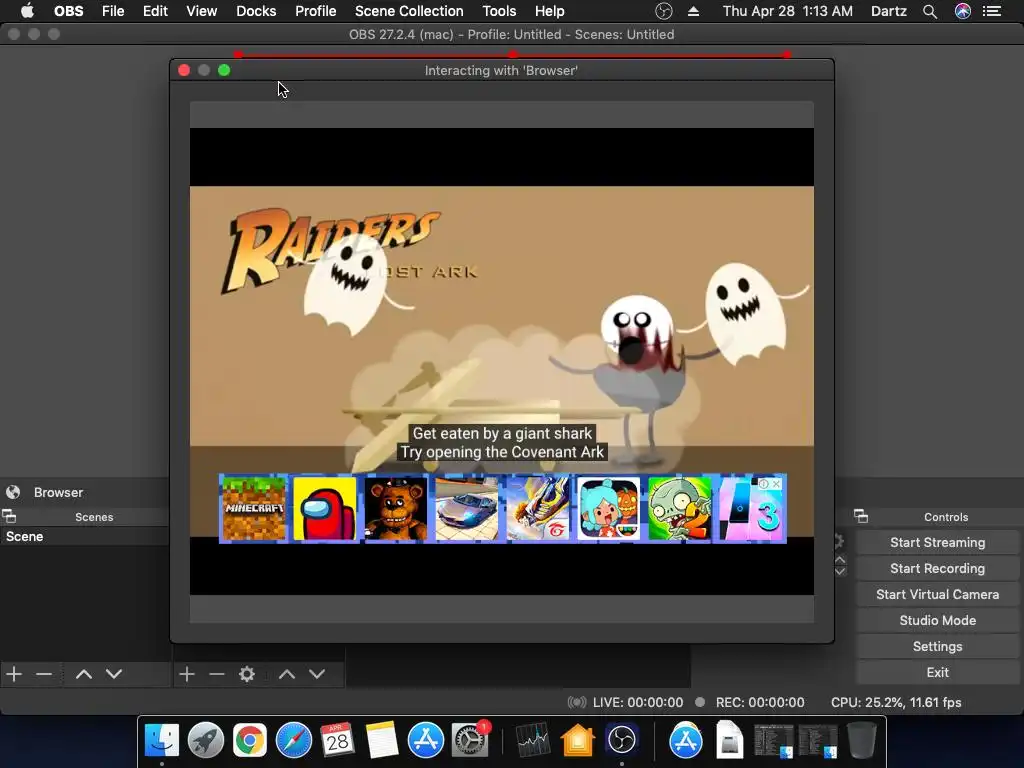The height and width of the screenshot is (768, 1024).
Task: Open Siri from the menu bar
Action: point(963,11)
